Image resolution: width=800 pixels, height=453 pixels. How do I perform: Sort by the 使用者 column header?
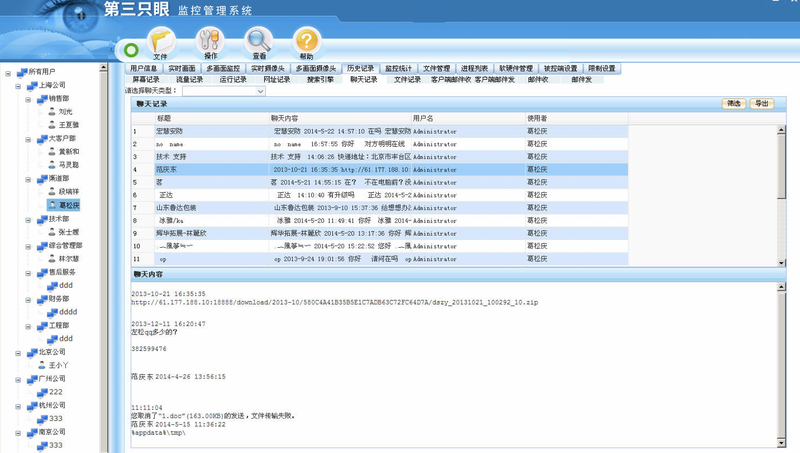coord(577,118)
